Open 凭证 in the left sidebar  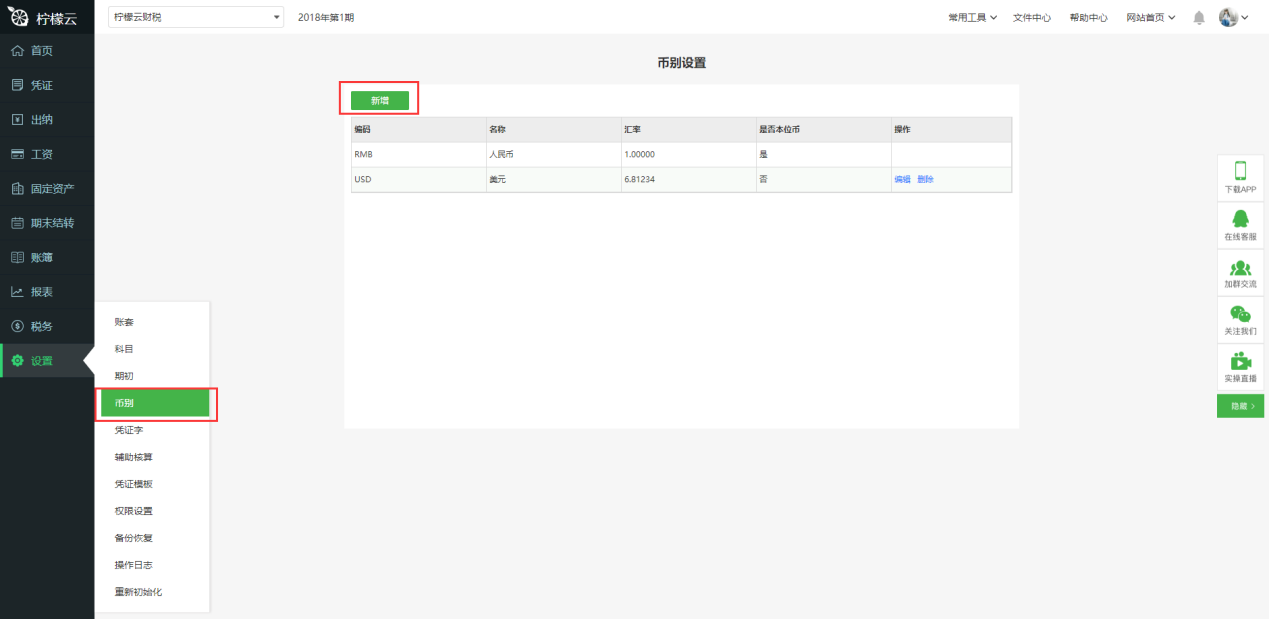tap(41, 85)
